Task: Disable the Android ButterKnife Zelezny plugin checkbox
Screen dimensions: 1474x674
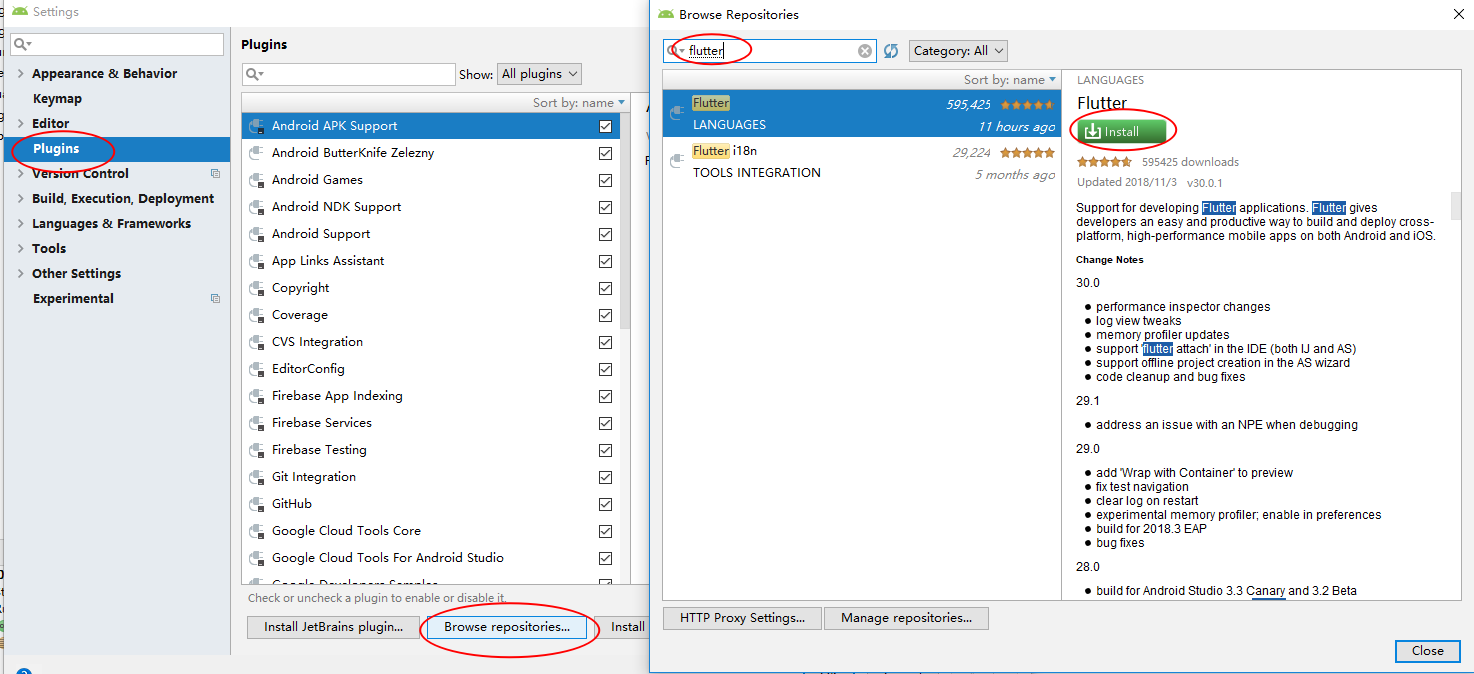Action: tap(605, 153)
